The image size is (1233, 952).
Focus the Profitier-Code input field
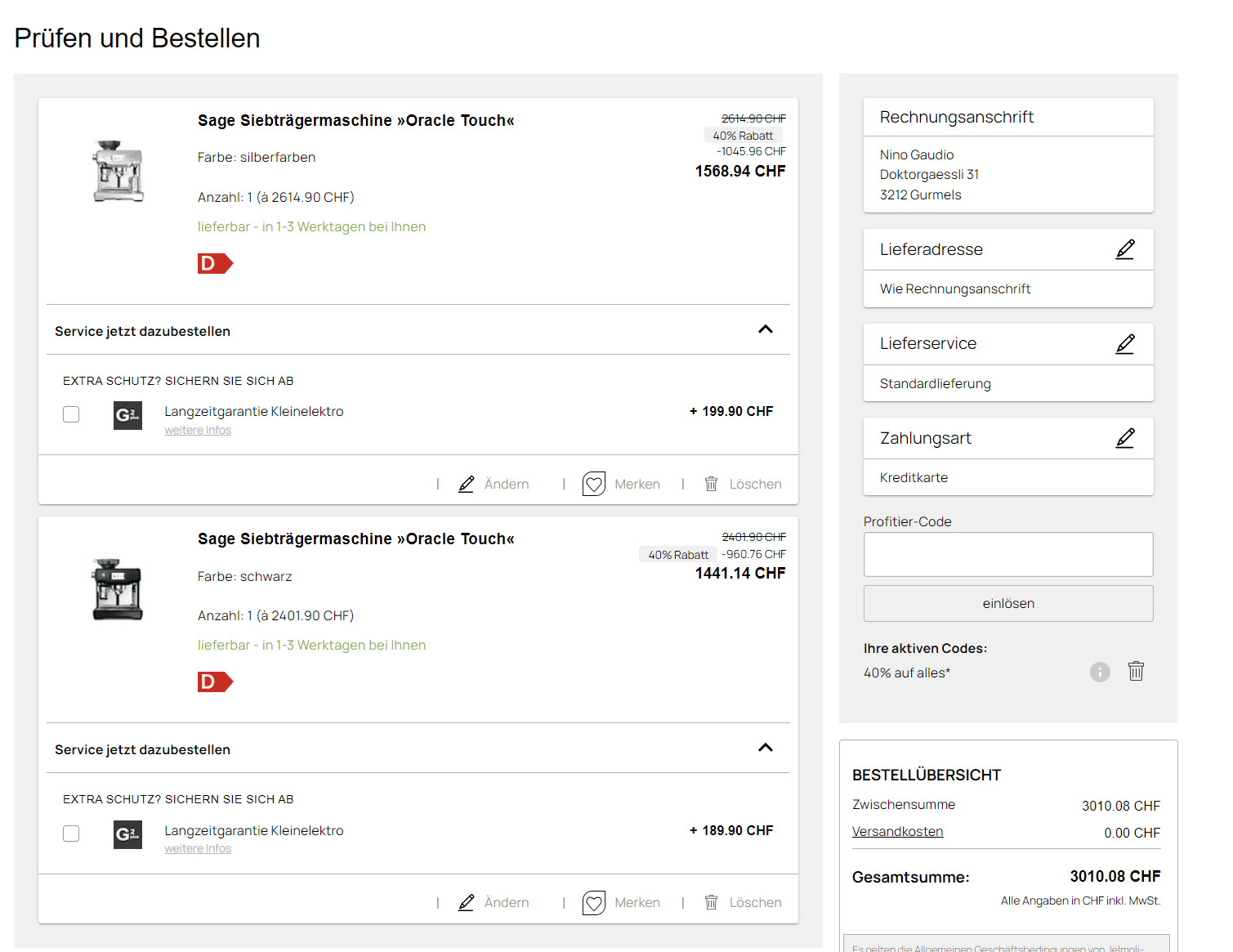tap(1007, 555)
